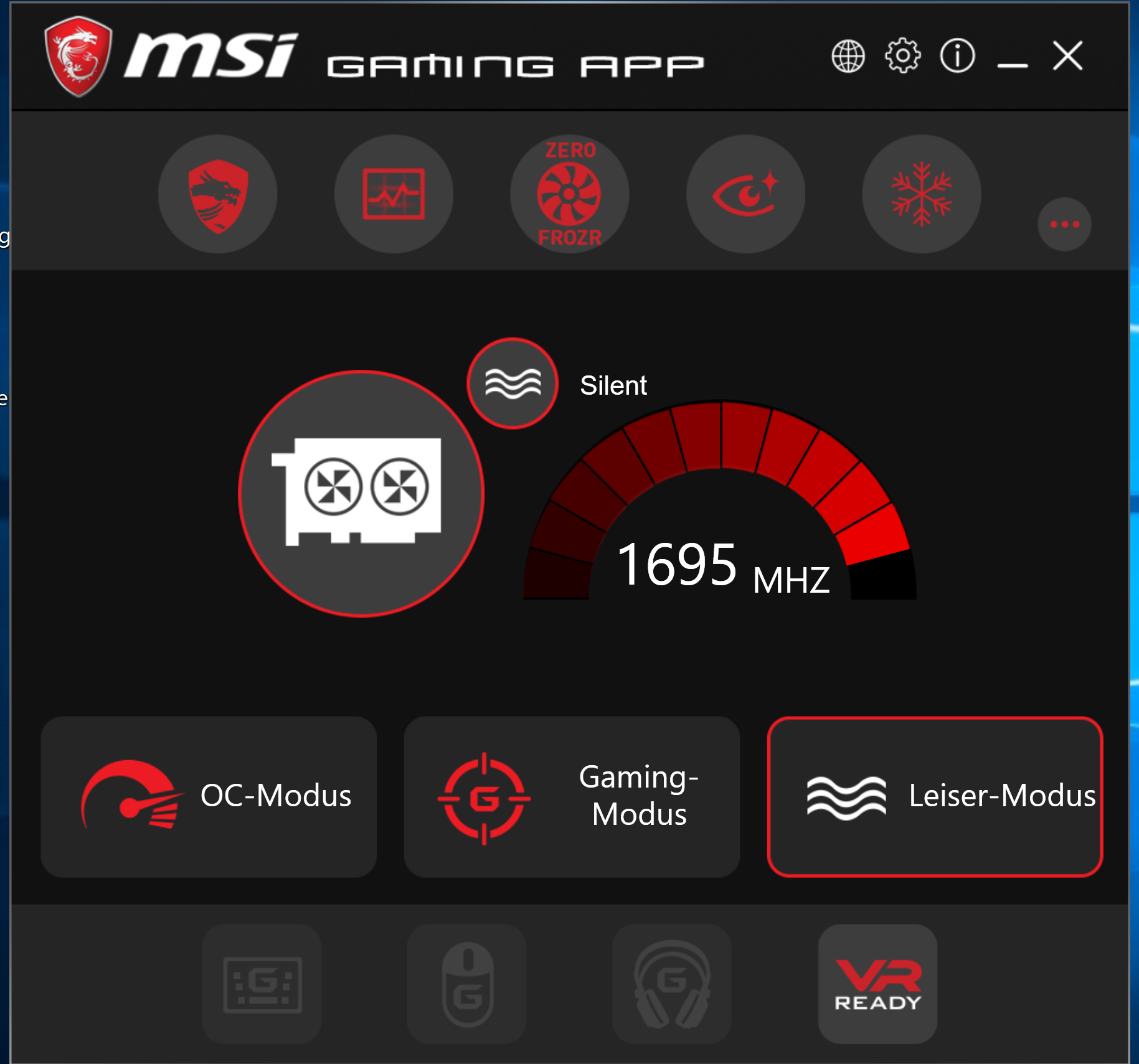Select the Gaming-Modus profile
The width and height of the screenshot is (1139, 1064).
click(572, 797)
